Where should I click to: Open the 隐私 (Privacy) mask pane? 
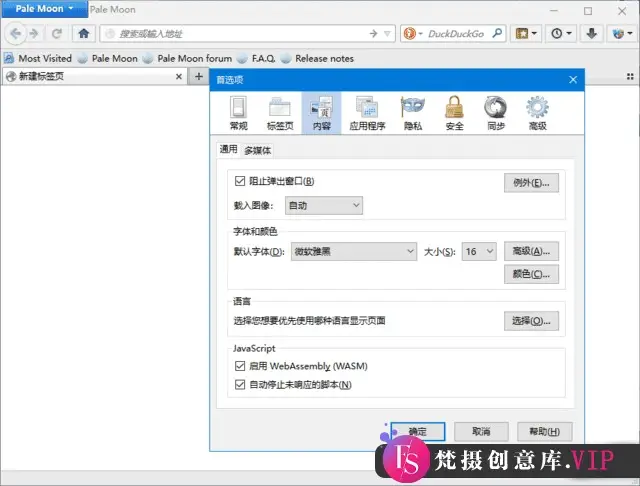coord(413,113)
